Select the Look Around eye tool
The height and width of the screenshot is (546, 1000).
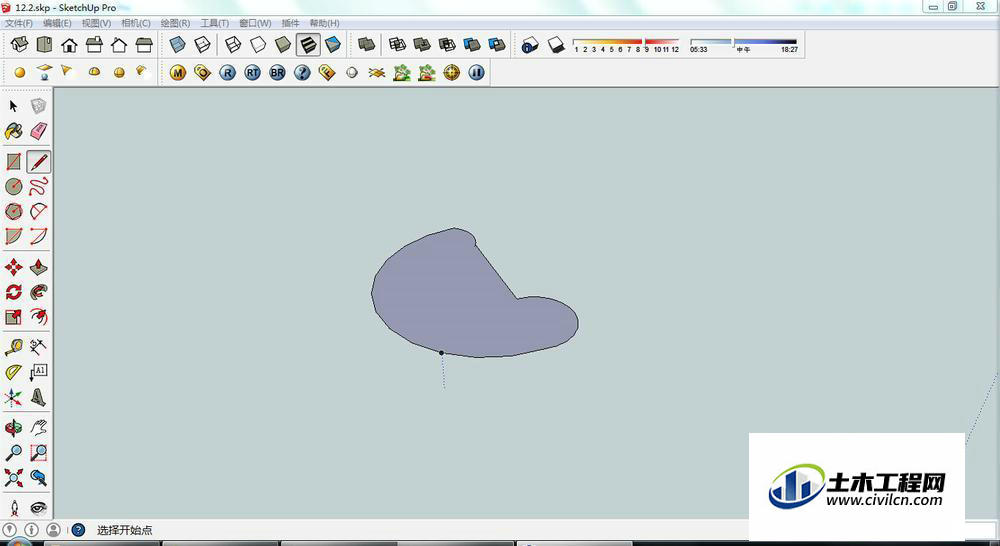point(38,508)
